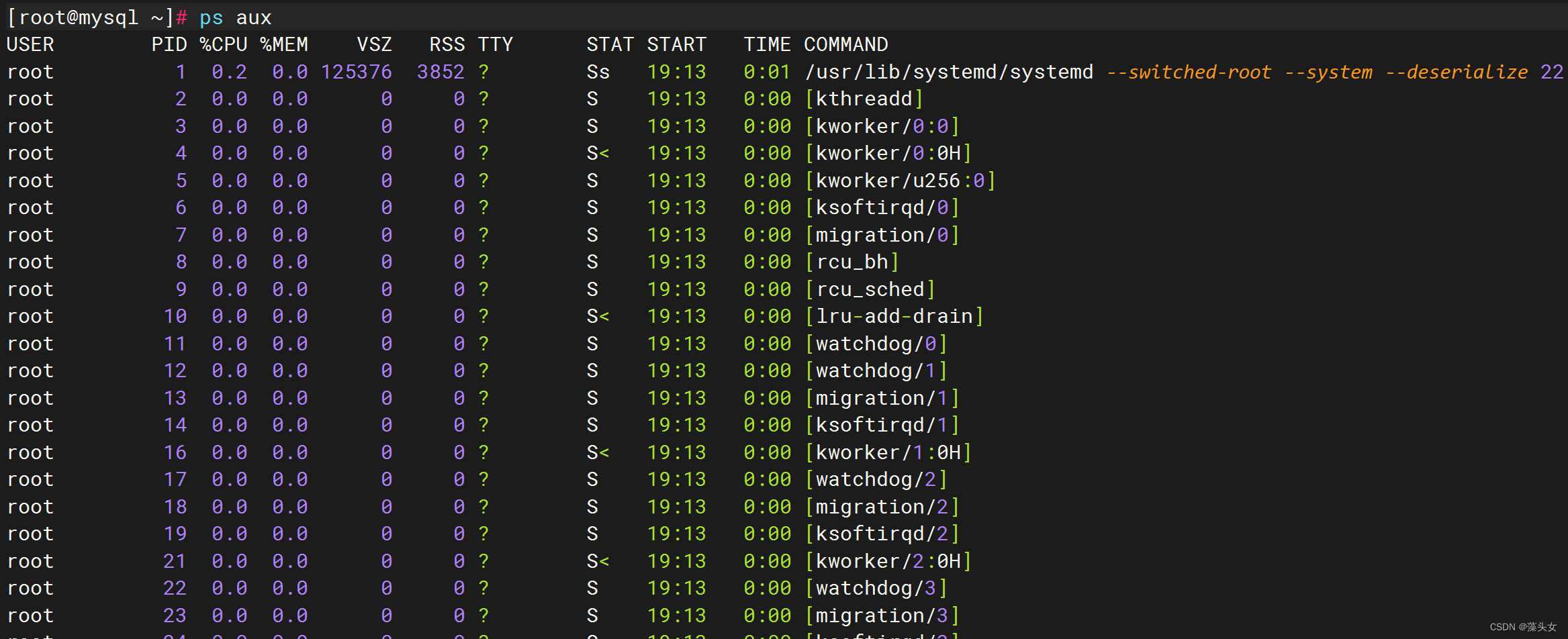Click the [rcu_bh] process name
The width and height of the screenshot is (1568, 639).
(x=853, y=262)
